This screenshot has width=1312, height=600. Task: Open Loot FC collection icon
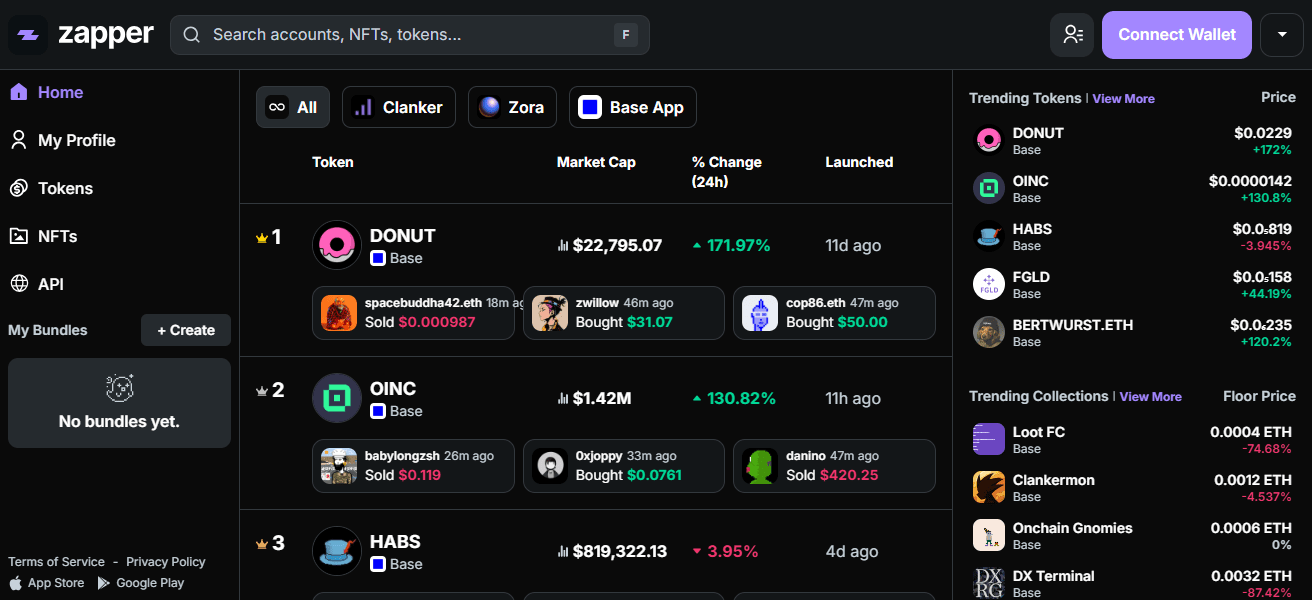989,439
